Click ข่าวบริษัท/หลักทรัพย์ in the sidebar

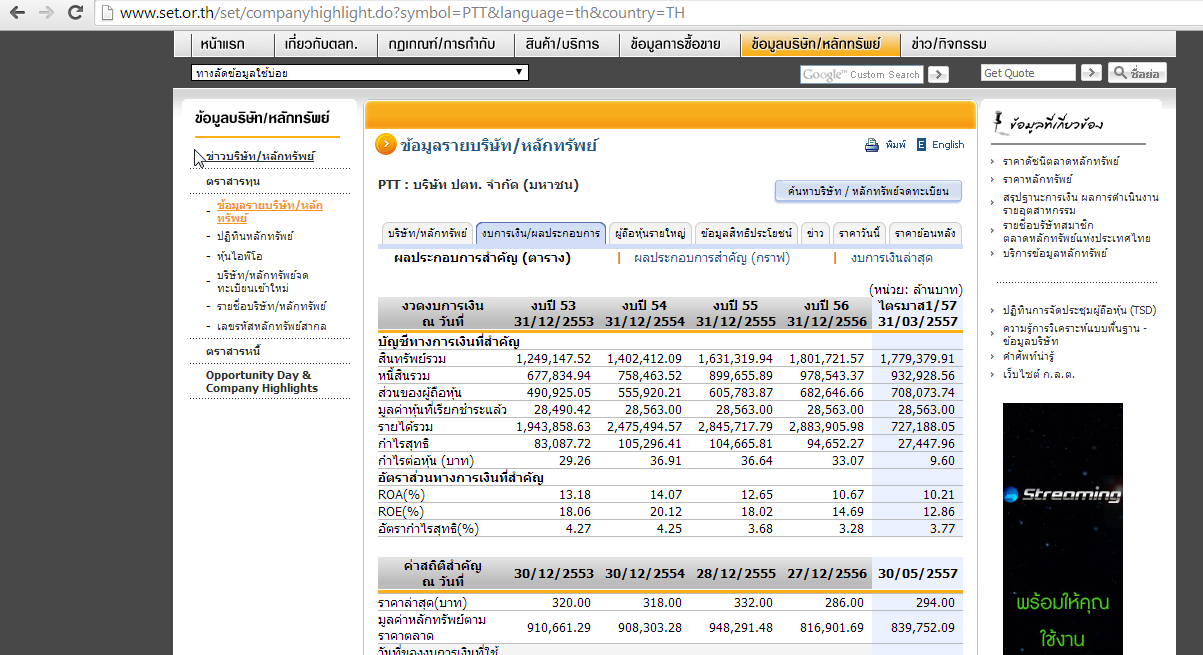260,156
